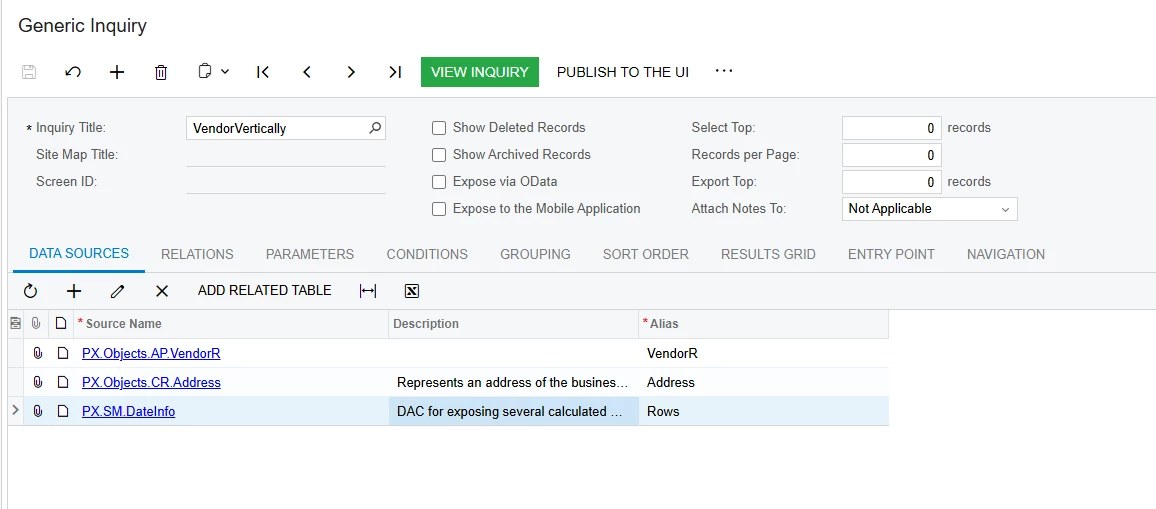Screen dimensions: 1156x509
Task: Click the note icon in VendorR row
Action: coord(63,353)
